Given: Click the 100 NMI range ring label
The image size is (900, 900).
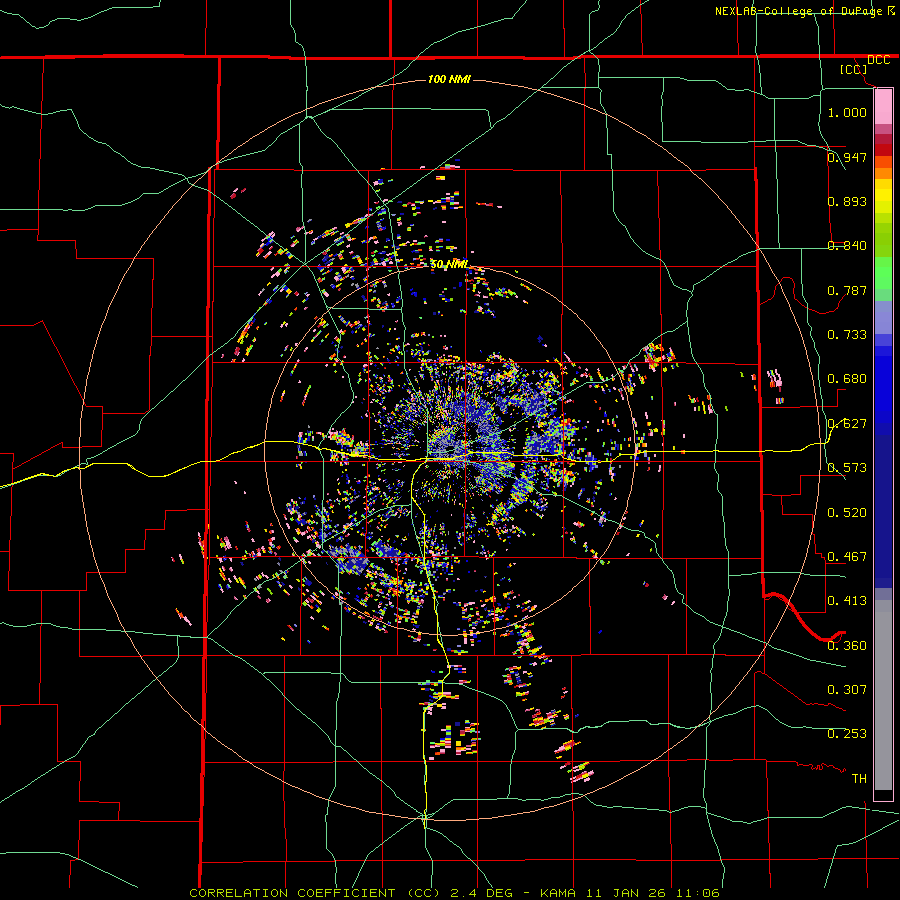Looking at the screenshot, I should pos(449,79).
